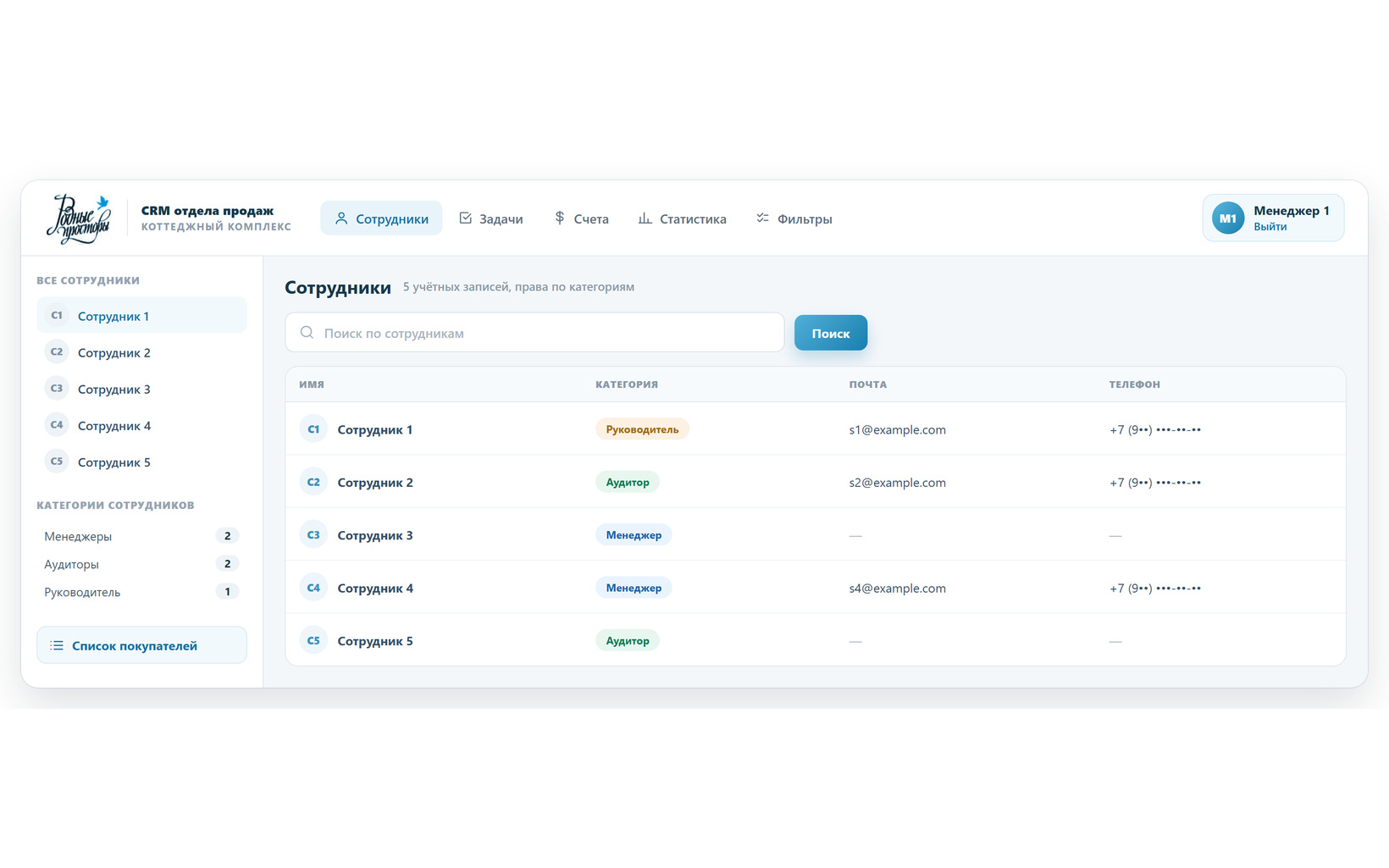Select Сотрудник 3 in sidebar list
Viewport: 1389px width, 868px height.
tap(141, 389)
